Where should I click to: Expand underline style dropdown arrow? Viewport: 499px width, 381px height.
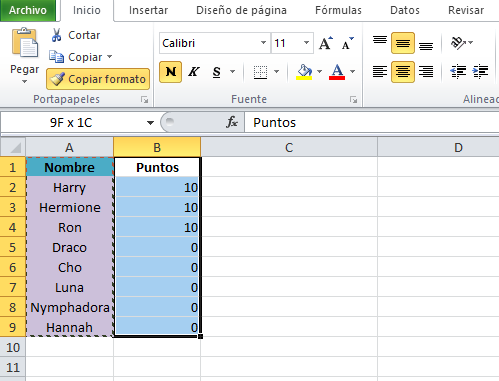click(x=233, y=72)
